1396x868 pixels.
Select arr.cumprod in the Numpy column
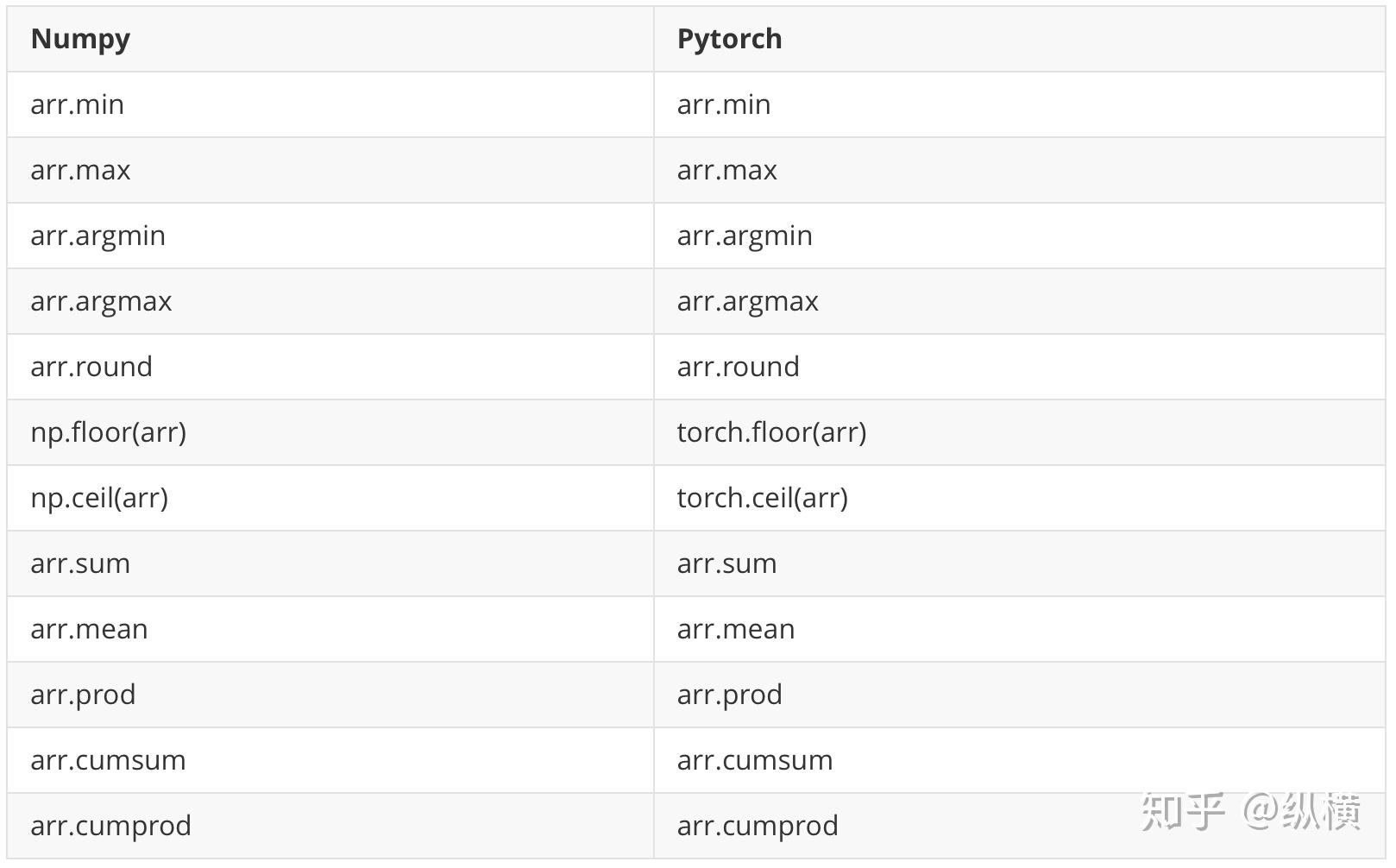pos(110,826)
